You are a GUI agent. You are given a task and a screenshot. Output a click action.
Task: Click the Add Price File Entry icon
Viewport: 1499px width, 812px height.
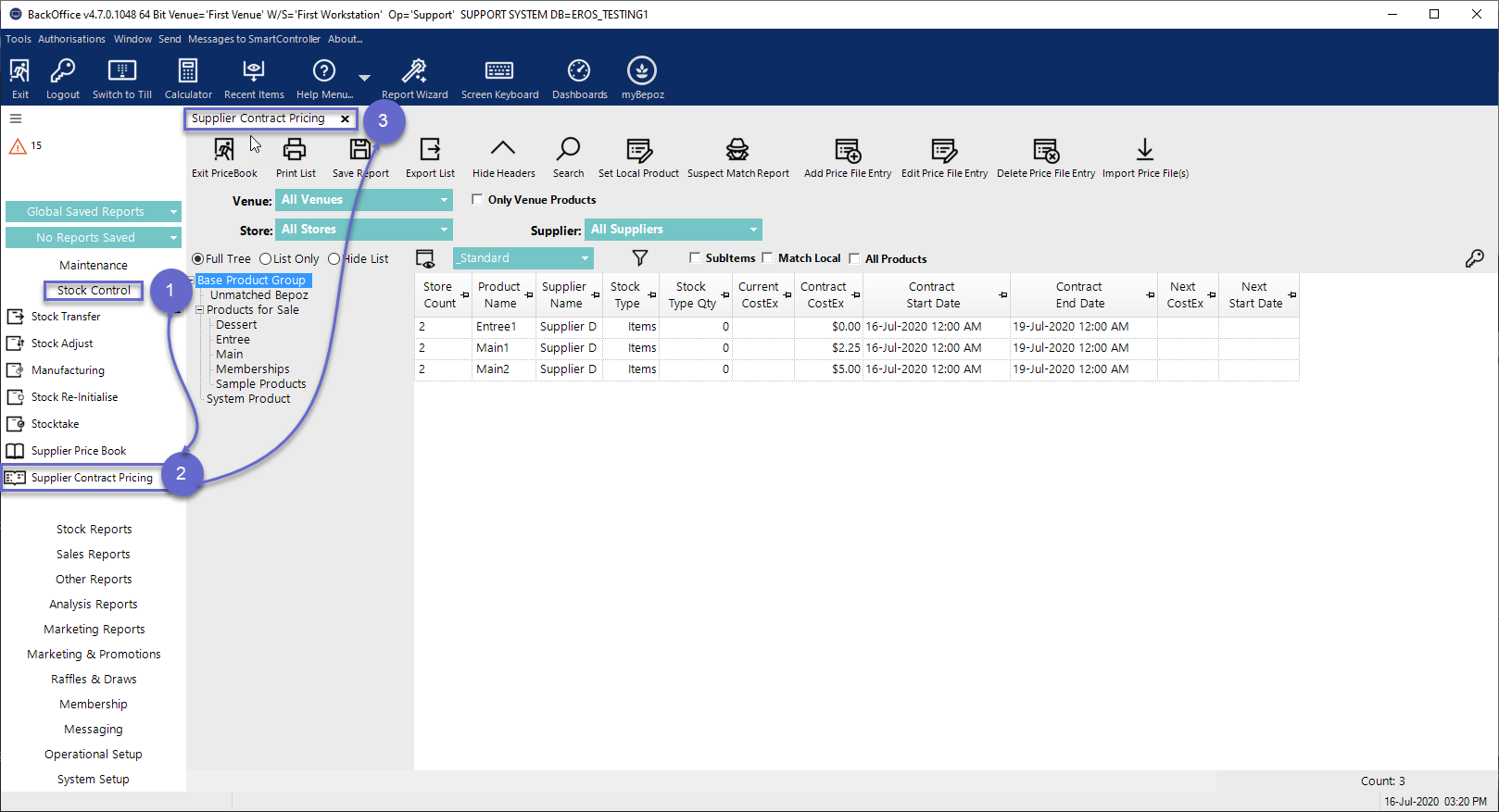tap(847, 151)
